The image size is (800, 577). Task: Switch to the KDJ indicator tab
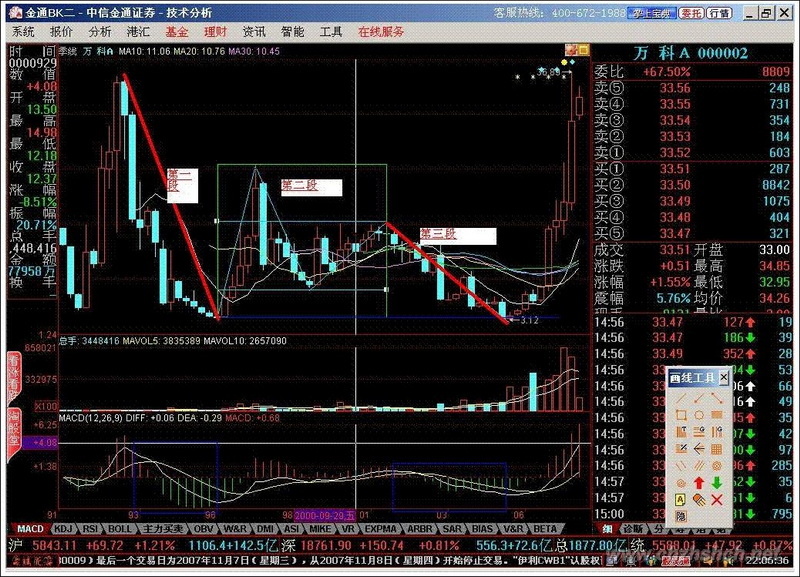point(63,528)
